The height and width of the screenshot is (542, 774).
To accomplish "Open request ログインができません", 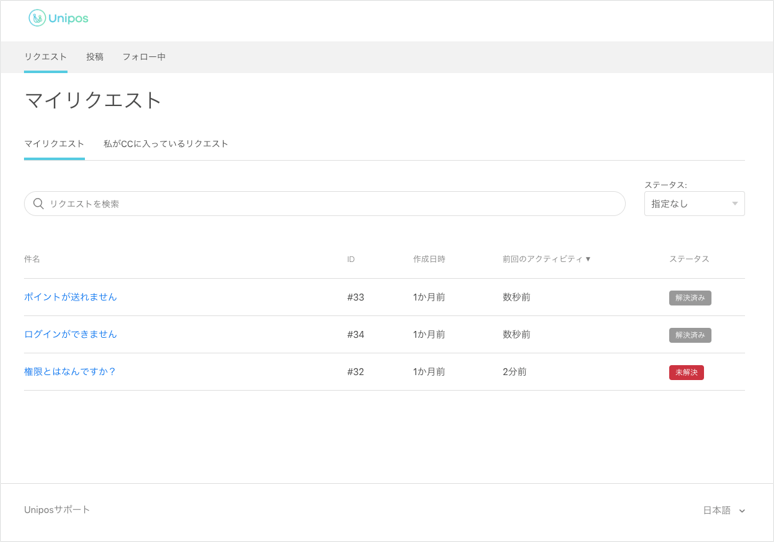I will click(x=70, y=334).
